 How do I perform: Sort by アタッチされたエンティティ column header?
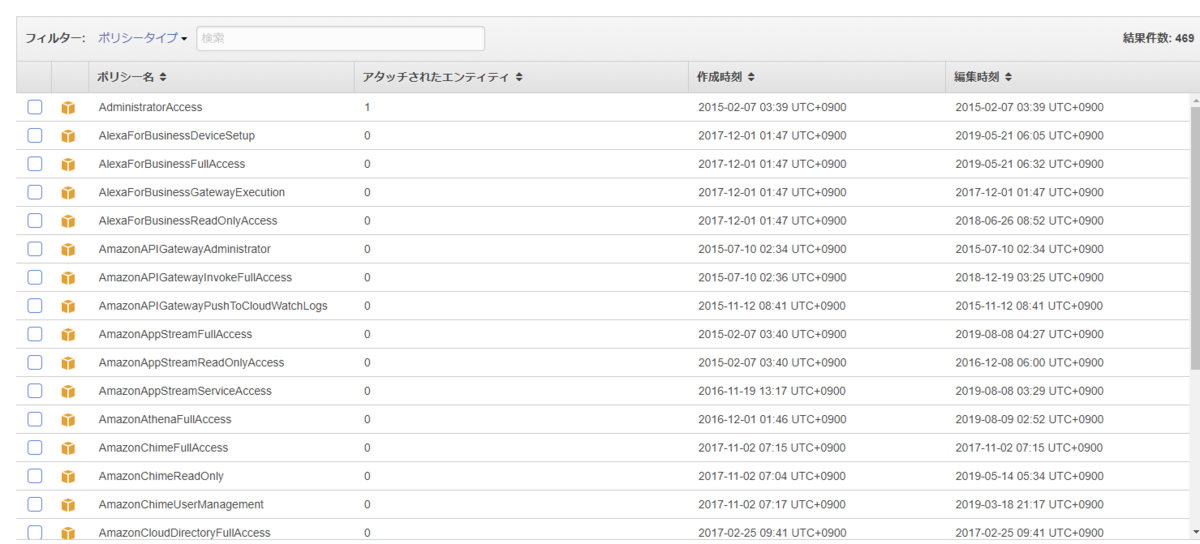click(x=443, y=77)
